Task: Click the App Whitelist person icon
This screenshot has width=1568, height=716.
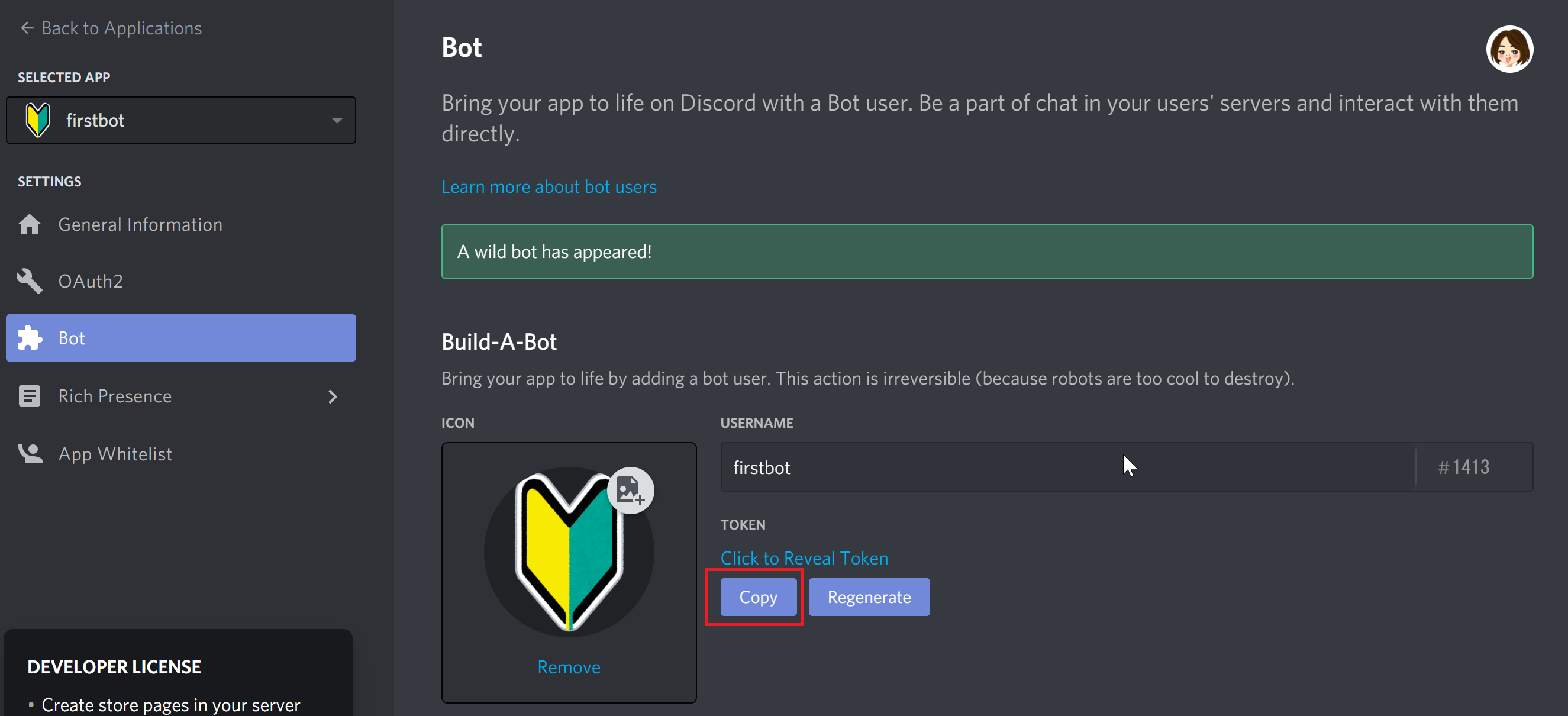Action: pos(29,454)
